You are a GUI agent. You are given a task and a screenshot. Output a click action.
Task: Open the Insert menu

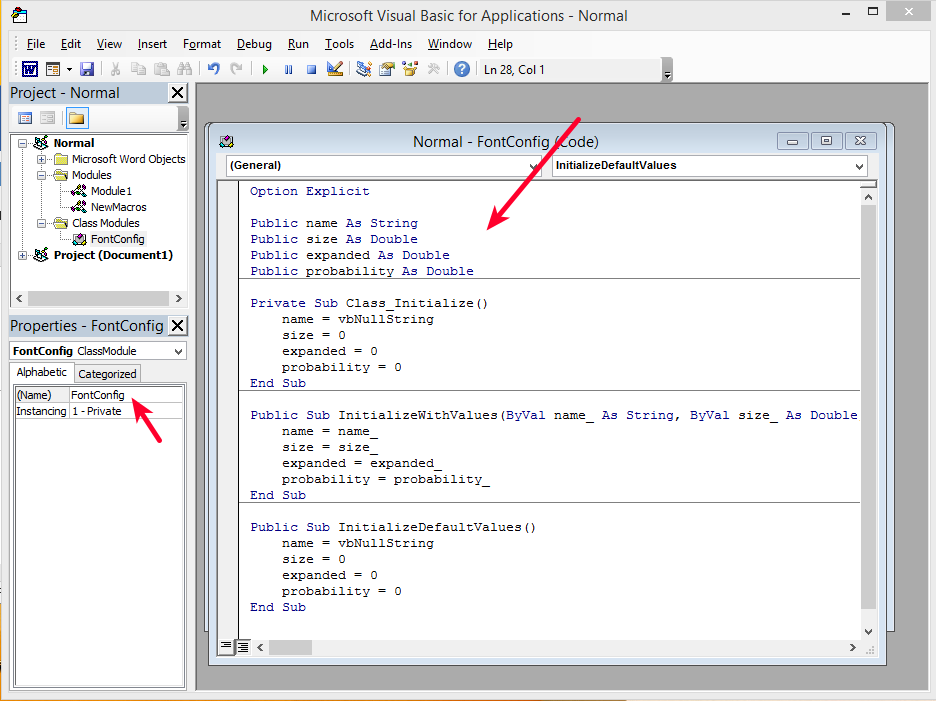pyautogui.click(x=152, y=44)
